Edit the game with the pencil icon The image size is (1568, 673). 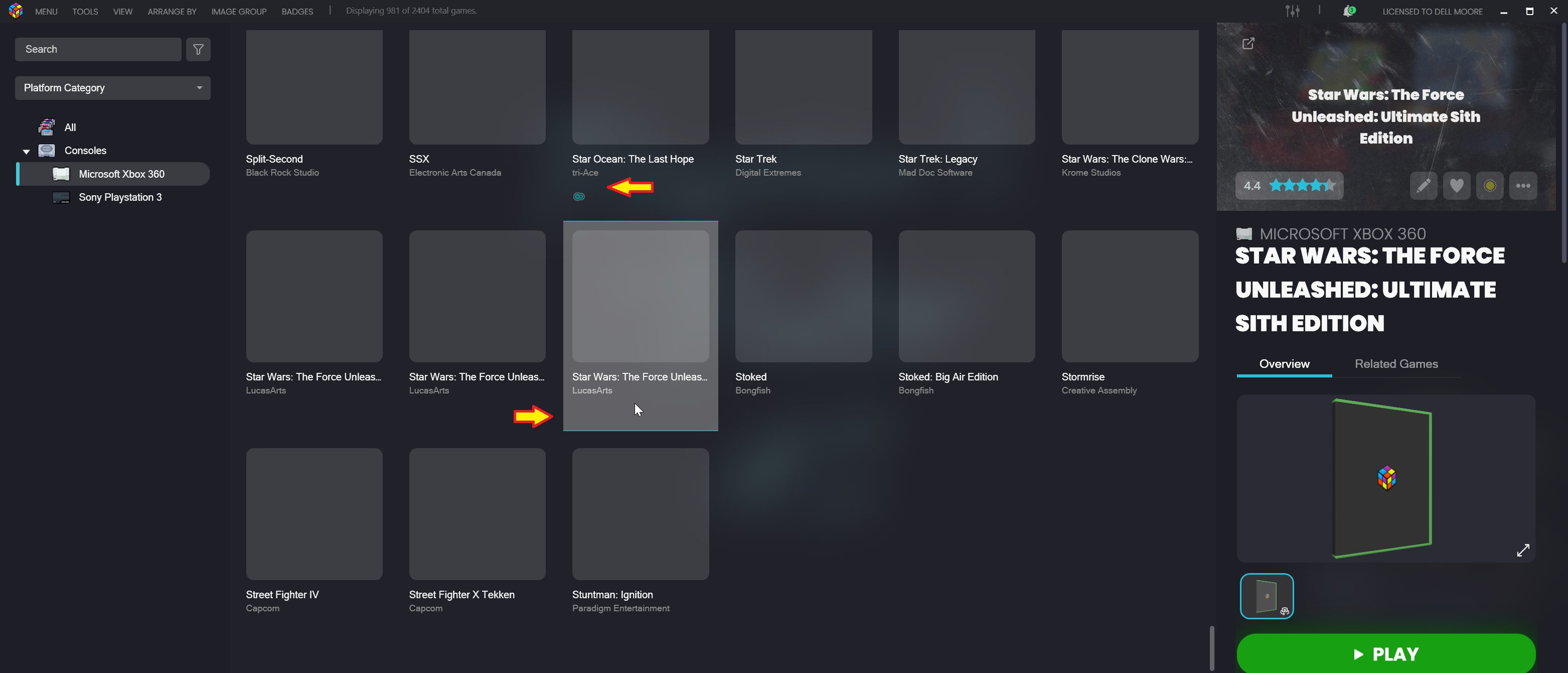(1423, 186)
